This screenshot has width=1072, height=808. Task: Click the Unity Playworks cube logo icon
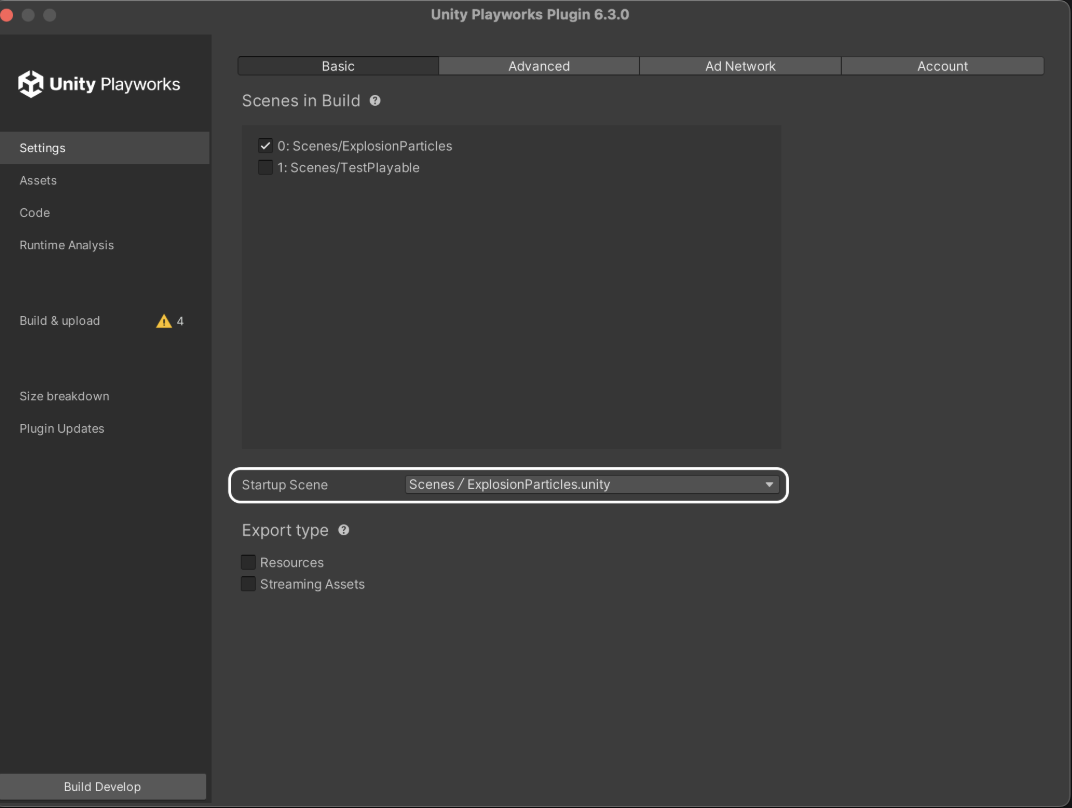(x=30, y=84)
